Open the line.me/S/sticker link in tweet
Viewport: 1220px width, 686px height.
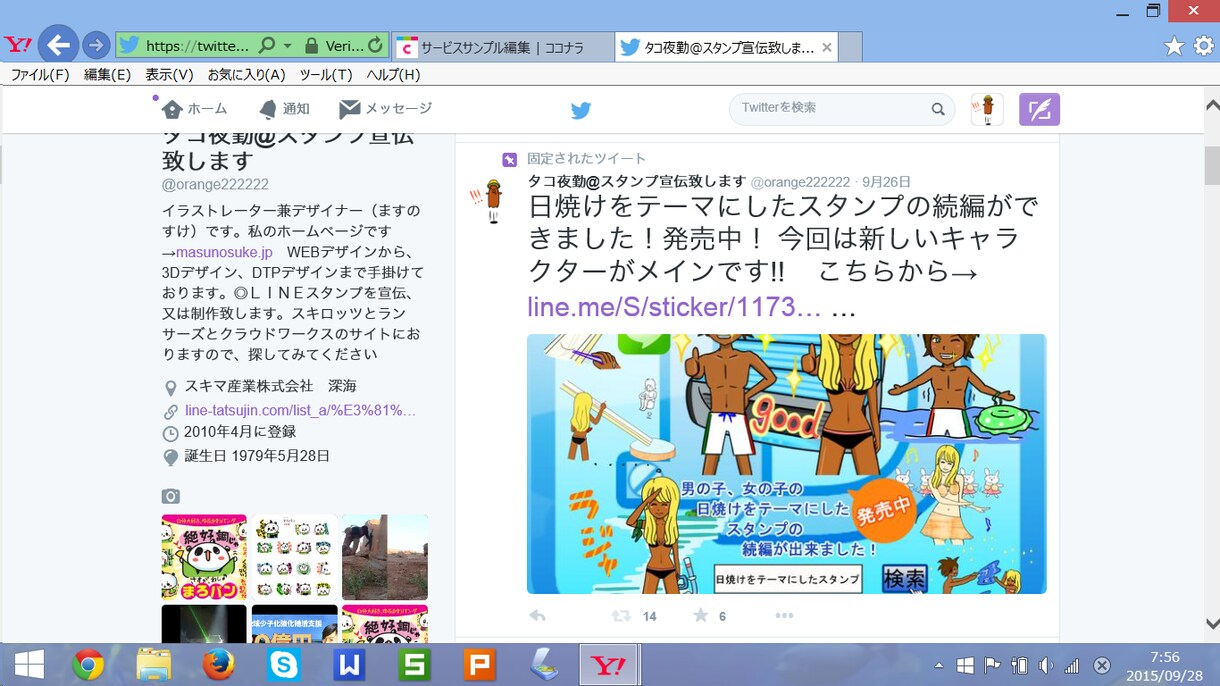tap(674, 307)
